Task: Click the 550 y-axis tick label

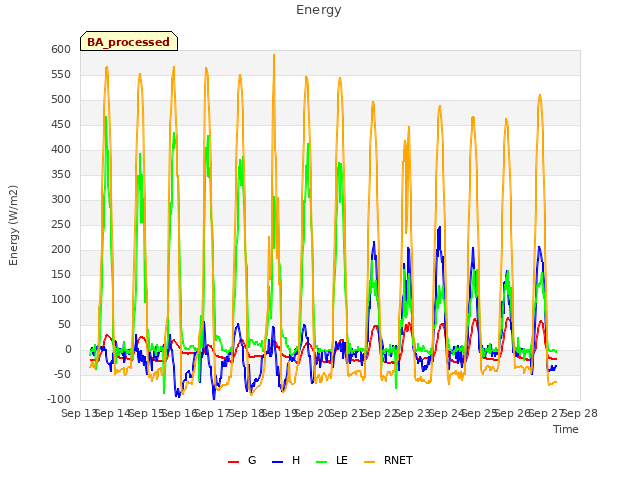Action: coord(61,75)
